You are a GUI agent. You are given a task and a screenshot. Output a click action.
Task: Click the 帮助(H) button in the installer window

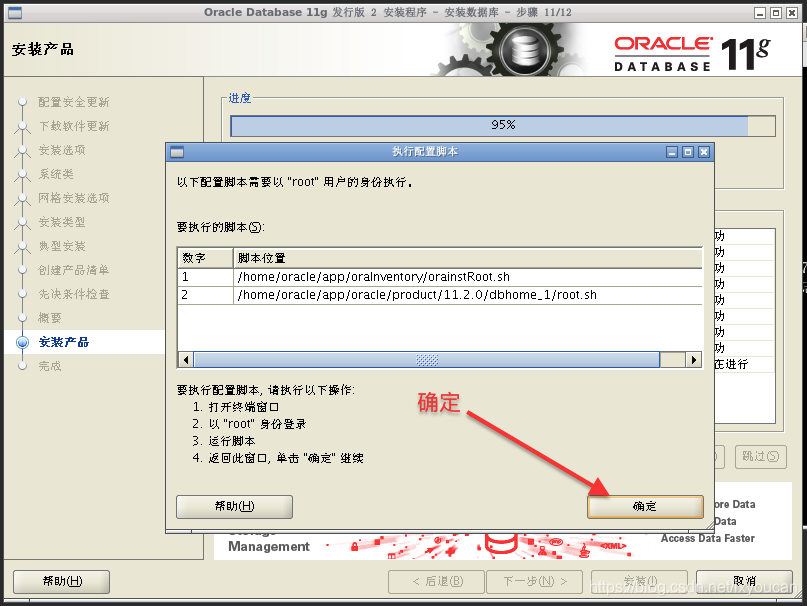(x=62, y=581)
